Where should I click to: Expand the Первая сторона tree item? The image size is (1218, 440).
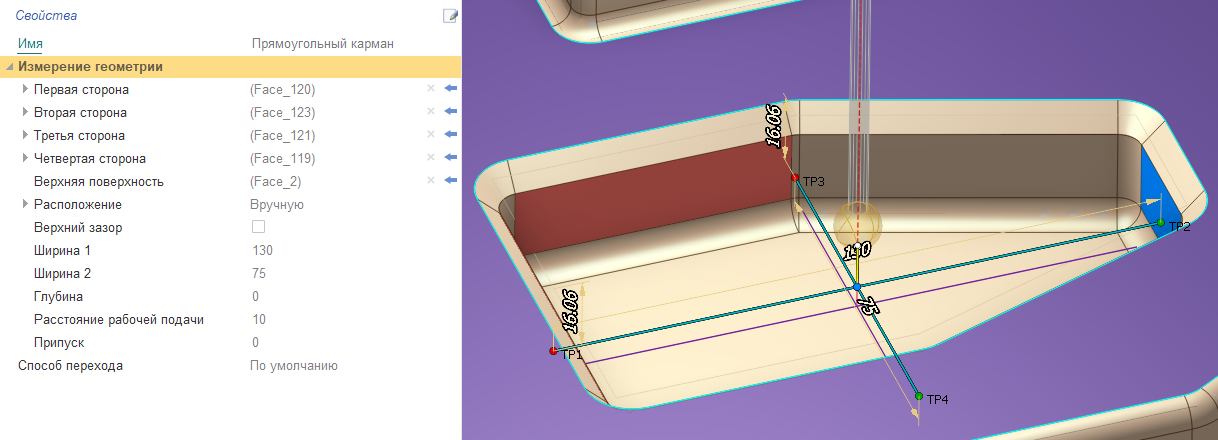(25, 89)
